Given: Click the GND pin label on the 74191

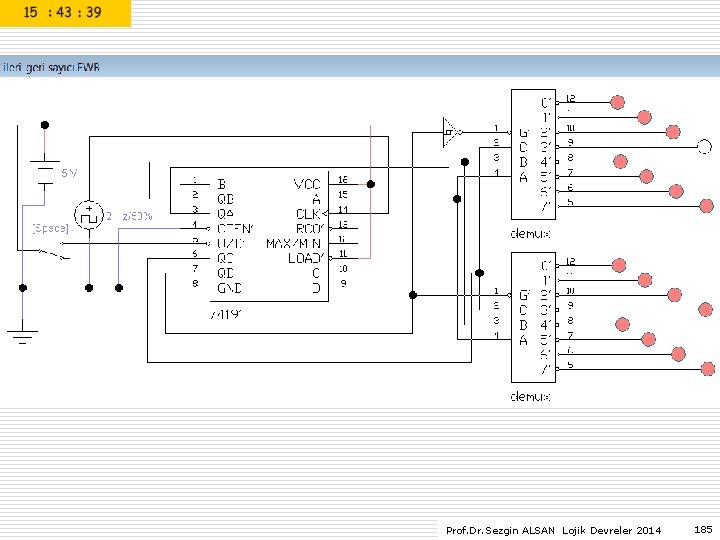Looking at the screenshot, I should click(229, 288).
